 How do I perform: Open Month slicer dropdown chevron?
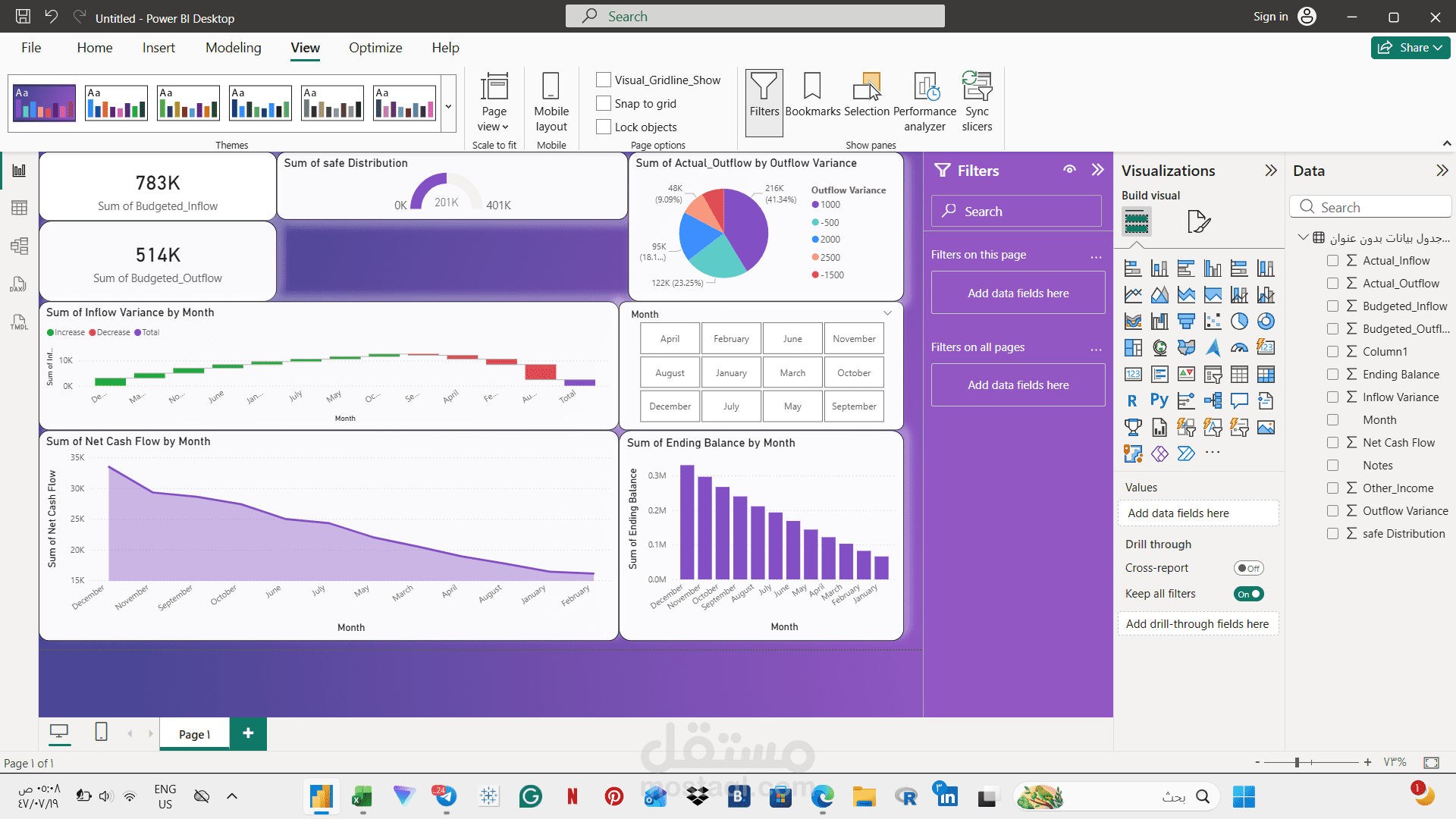click(x=887, y=313)
